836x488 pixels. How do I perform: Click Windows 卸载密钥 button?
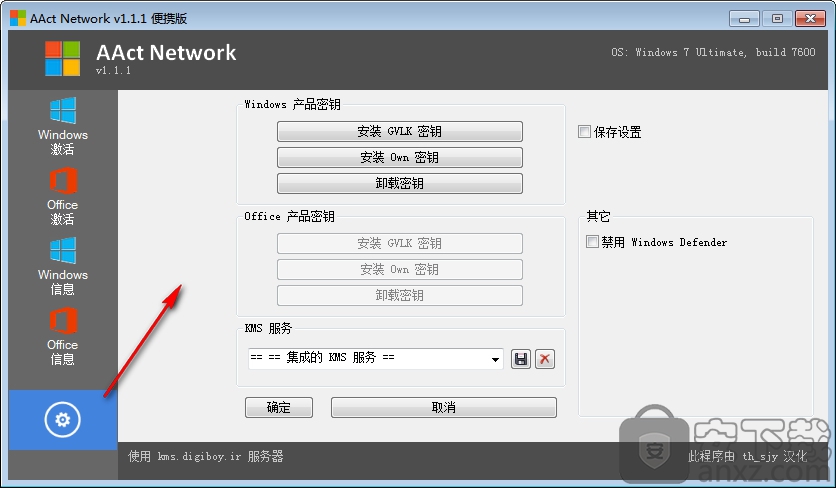[x=399, y=183]
